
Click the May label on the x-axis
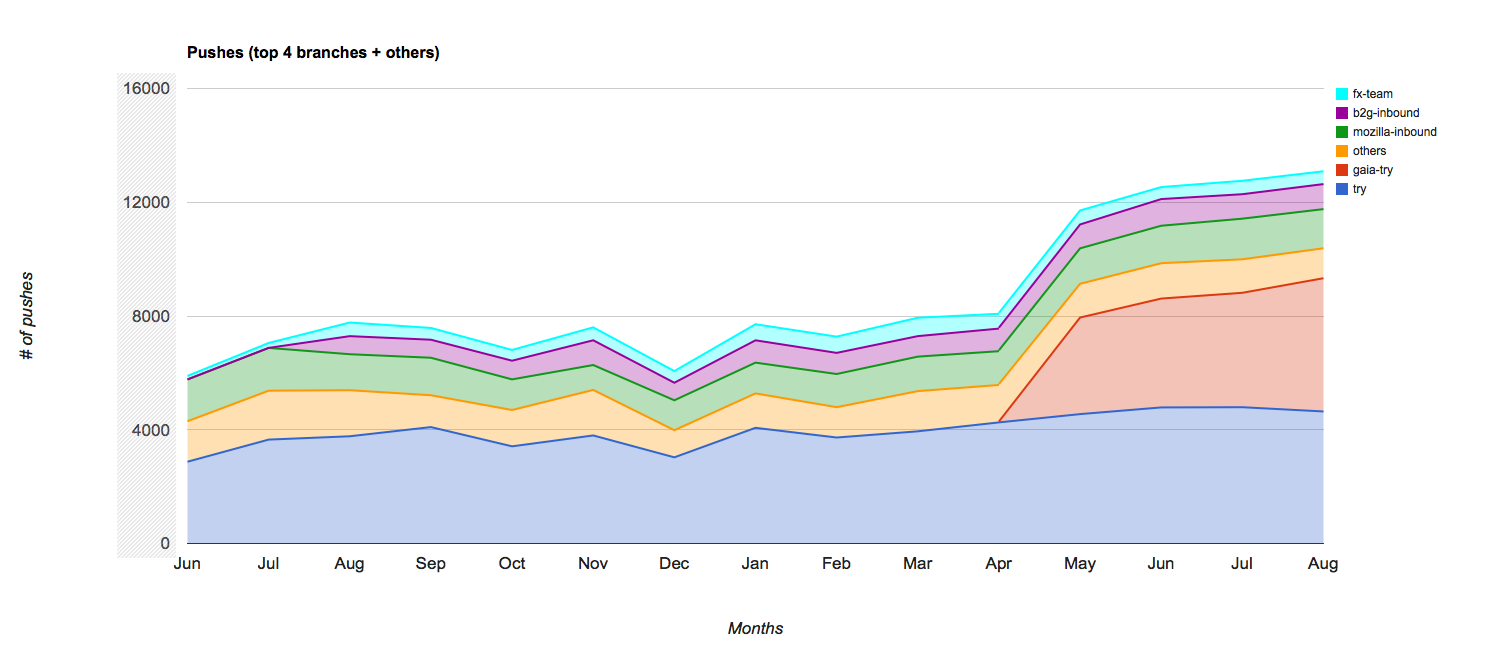click(1080, 564)
